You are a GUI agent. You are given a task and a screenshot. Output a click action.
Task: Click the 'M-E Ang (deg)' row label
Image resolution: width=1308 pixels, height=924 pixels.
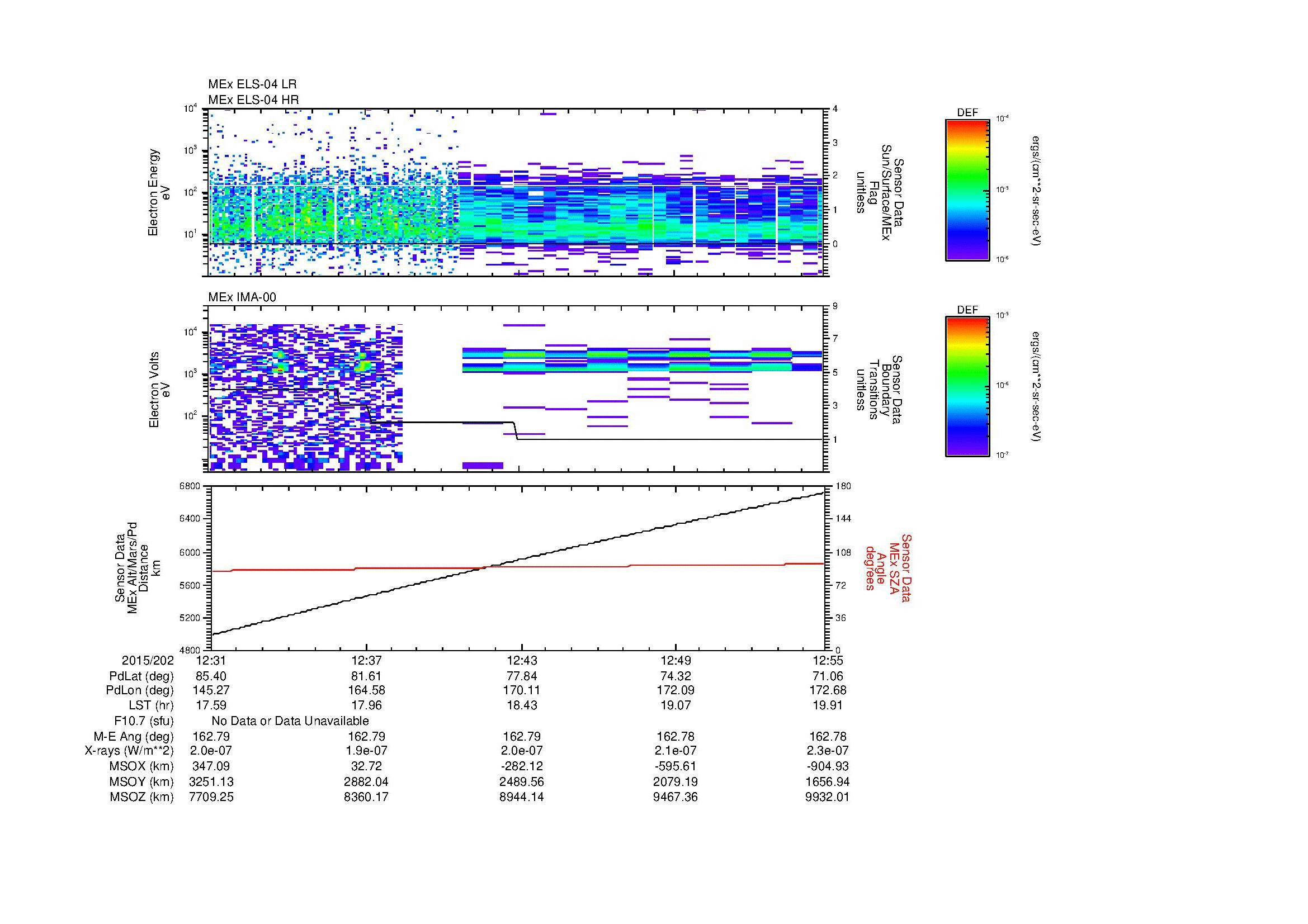tap(135, 737)
